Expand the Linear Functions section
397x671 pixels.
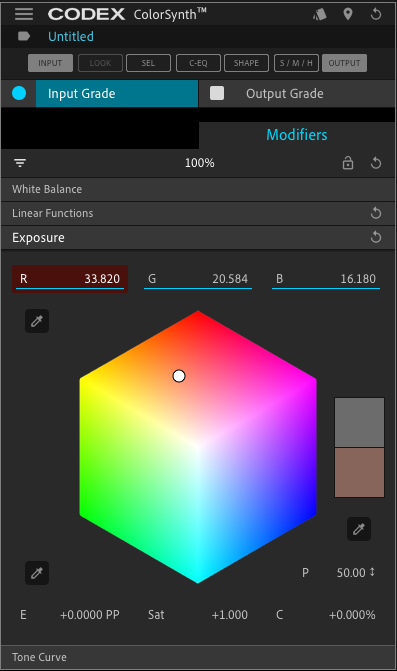198,213
